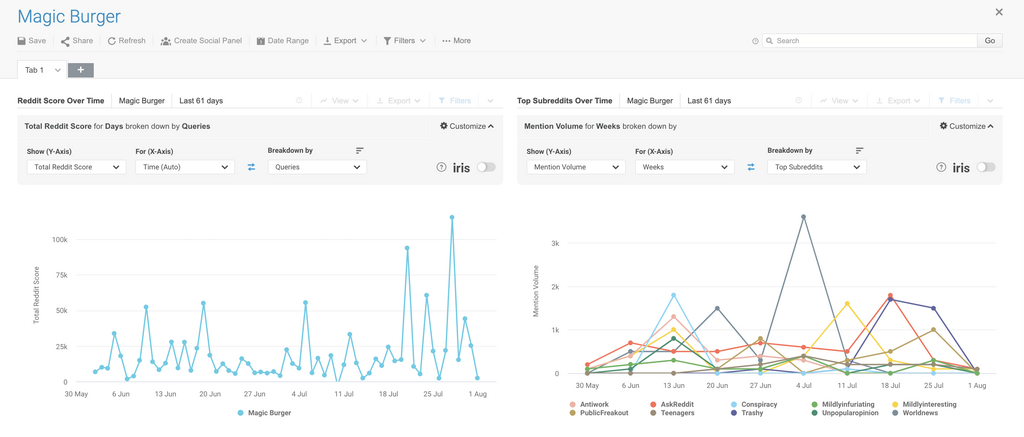Swap axes in Reddit Score chart
Screen dimensions: 1024x437
(251, 167)
